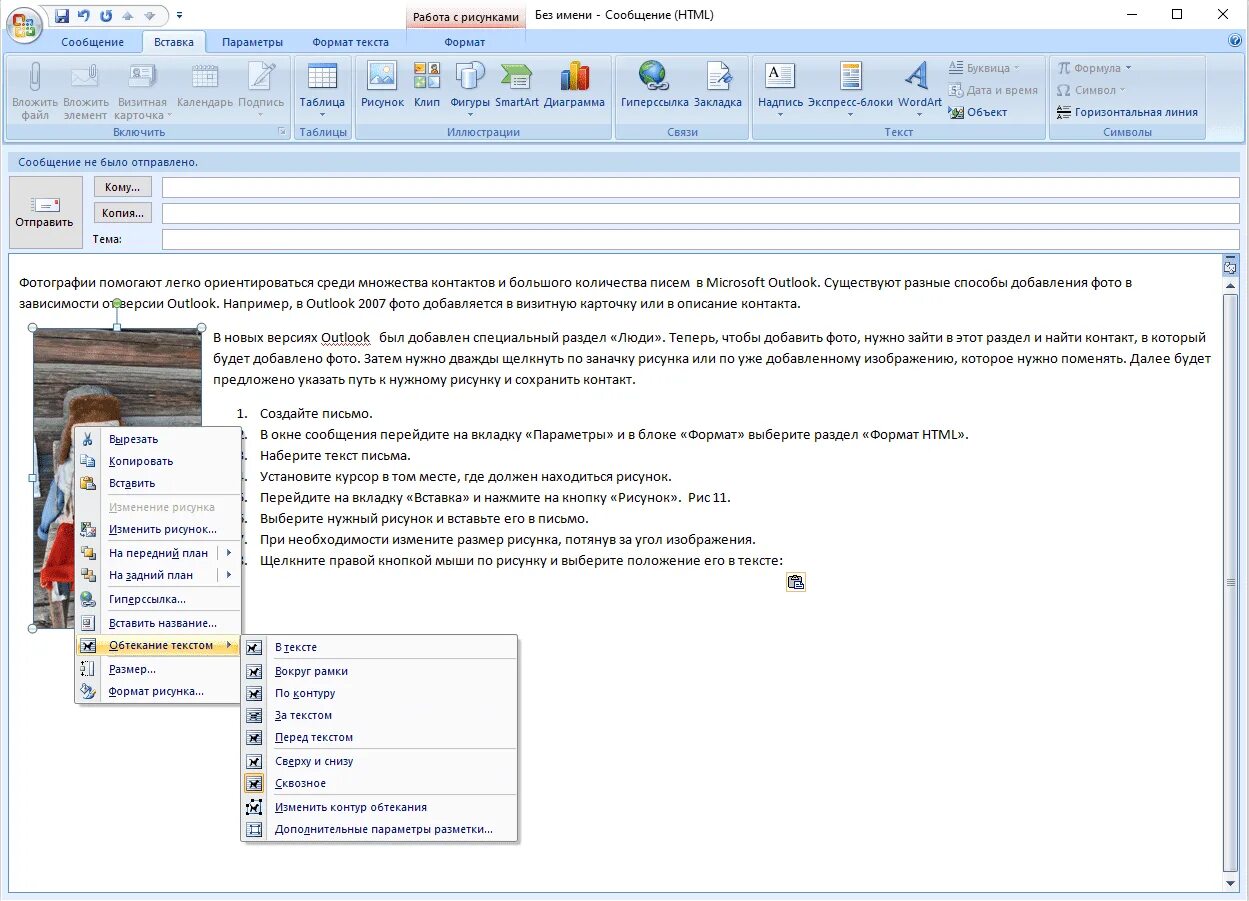
Task: Insert a Диаграмма chart
Action: point(574,85)
